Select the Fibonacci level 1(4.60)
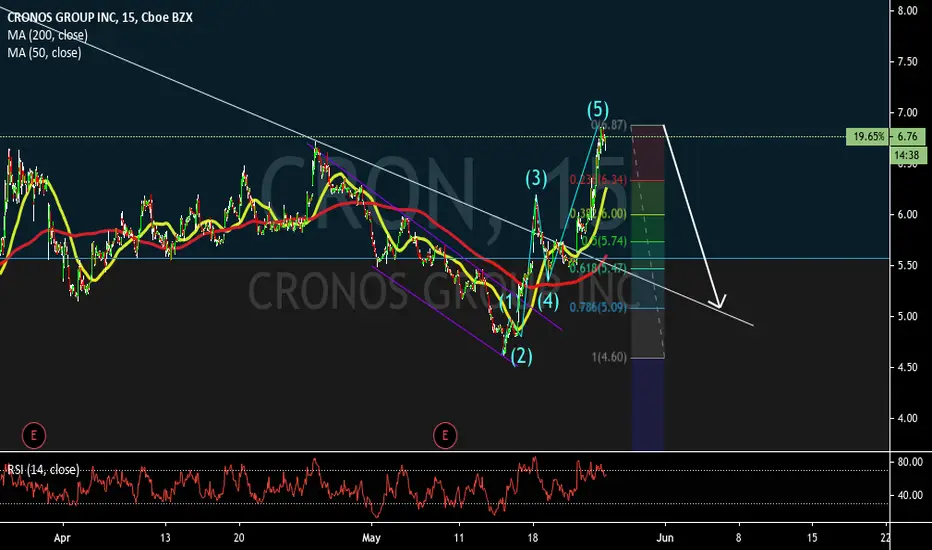932x550 pixels. click(609, 357)
